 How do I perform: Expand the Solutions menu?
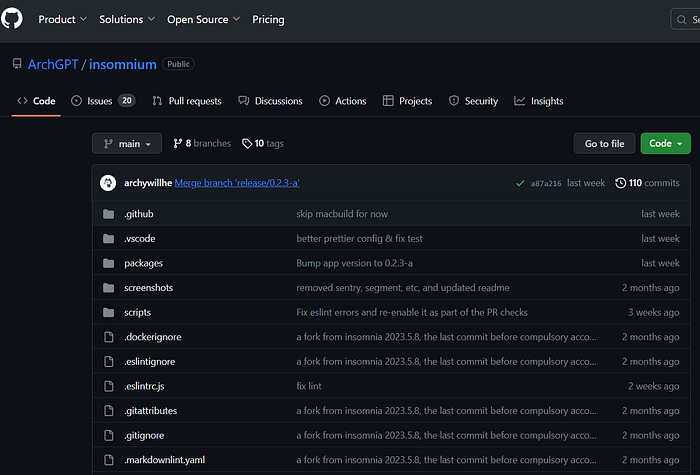(x=127, y=19)
